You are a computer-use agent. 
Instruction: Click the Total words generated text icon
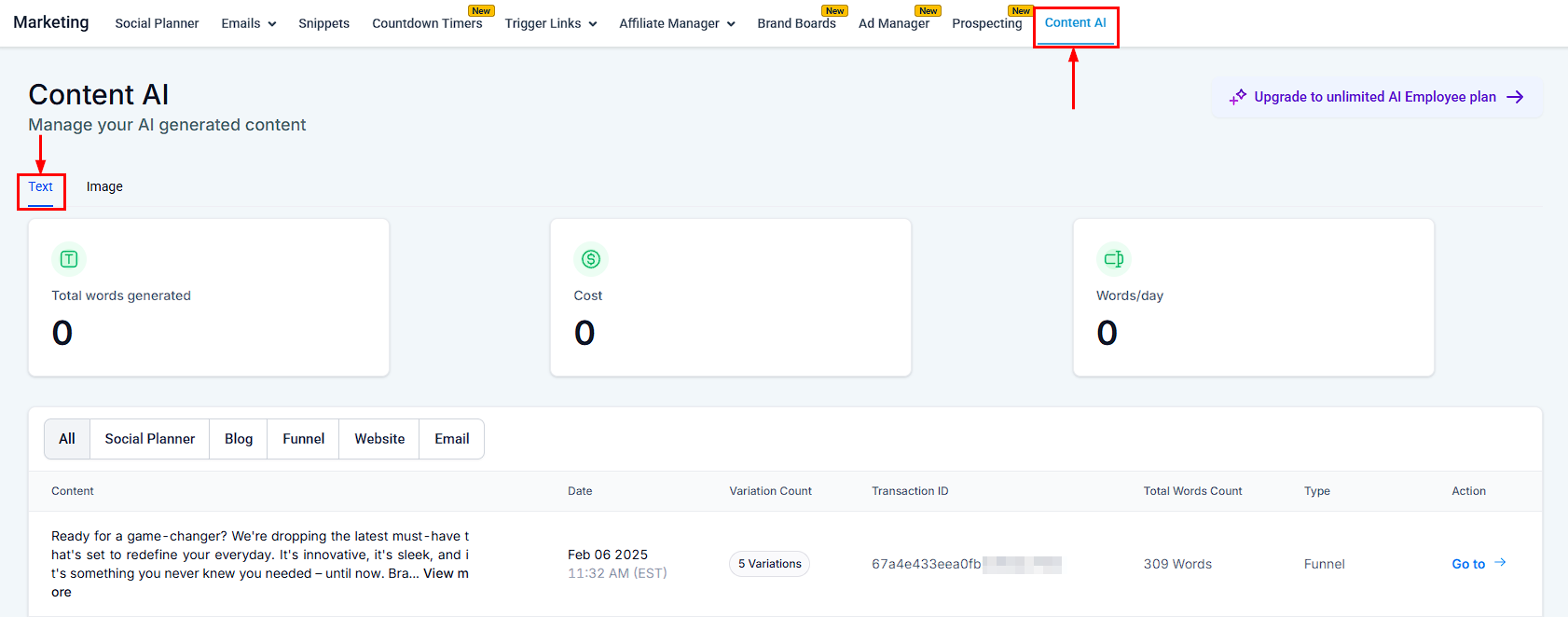click(x=69, y=259)
